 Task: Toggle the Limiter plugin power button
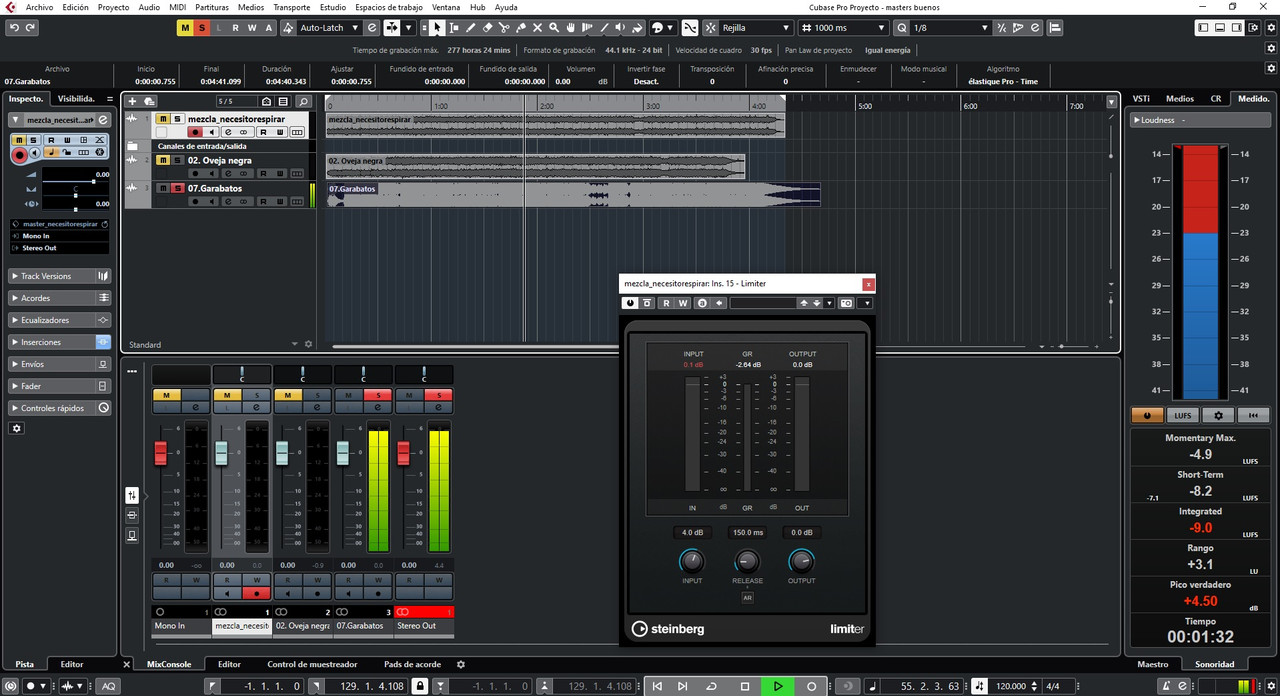(630, 303)
